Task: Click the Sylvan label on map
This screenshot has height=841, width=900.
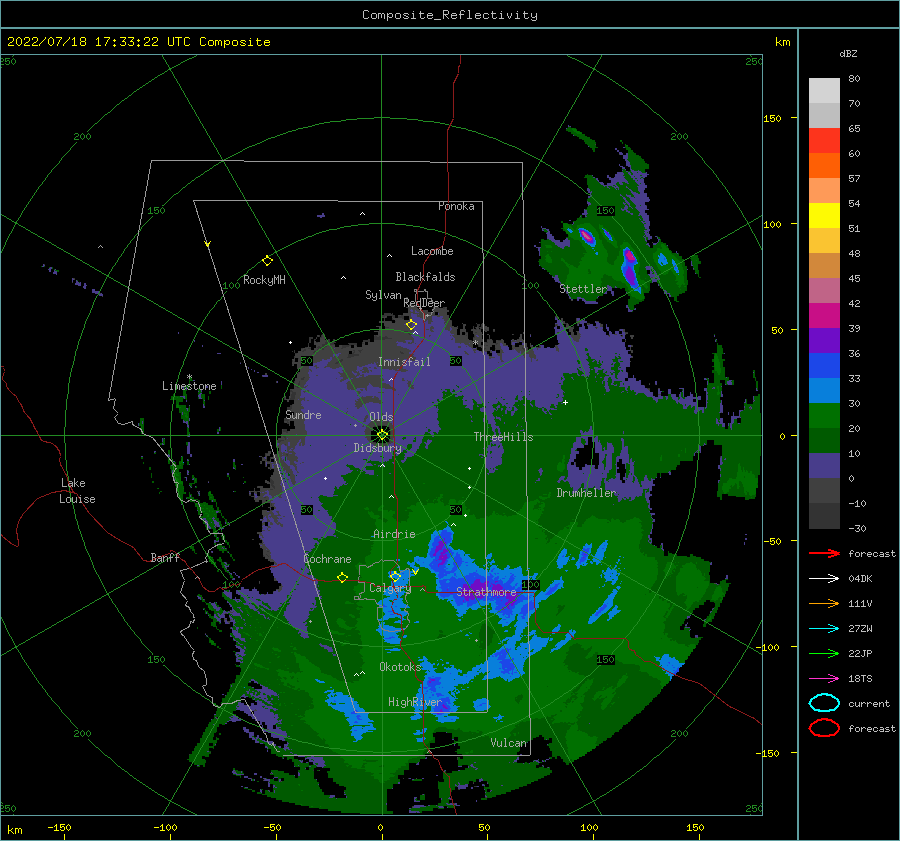Action: tap(383, 295)
